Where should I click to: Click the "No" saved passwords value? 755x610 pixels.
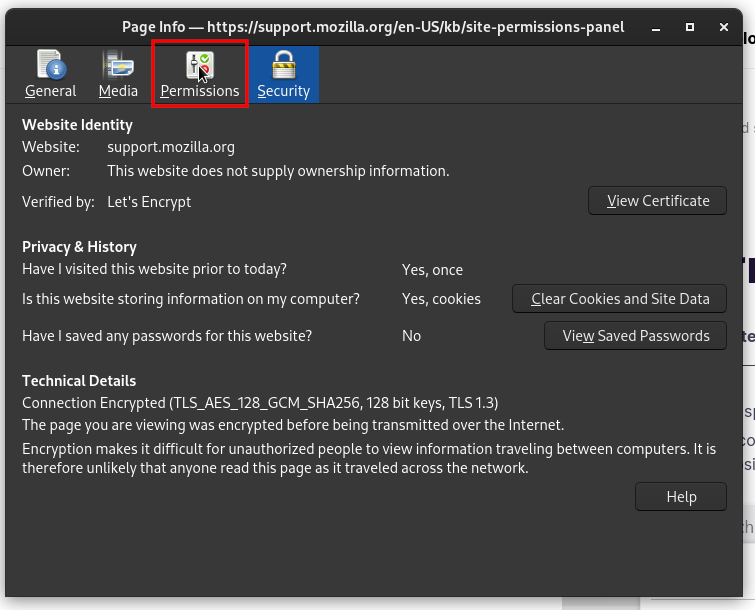[412, 336]
